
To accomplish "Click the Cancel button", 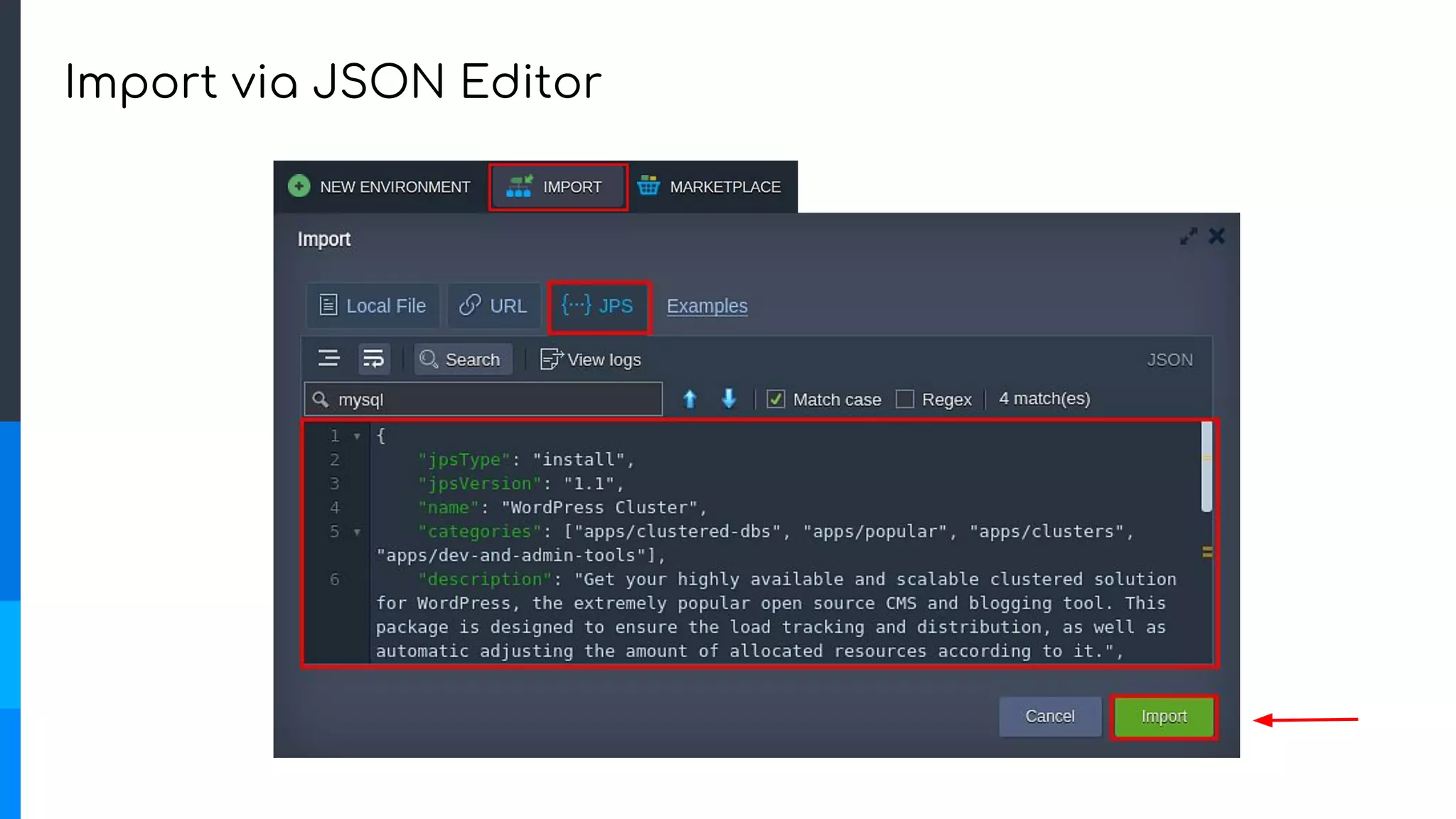I will (1050, 716).
